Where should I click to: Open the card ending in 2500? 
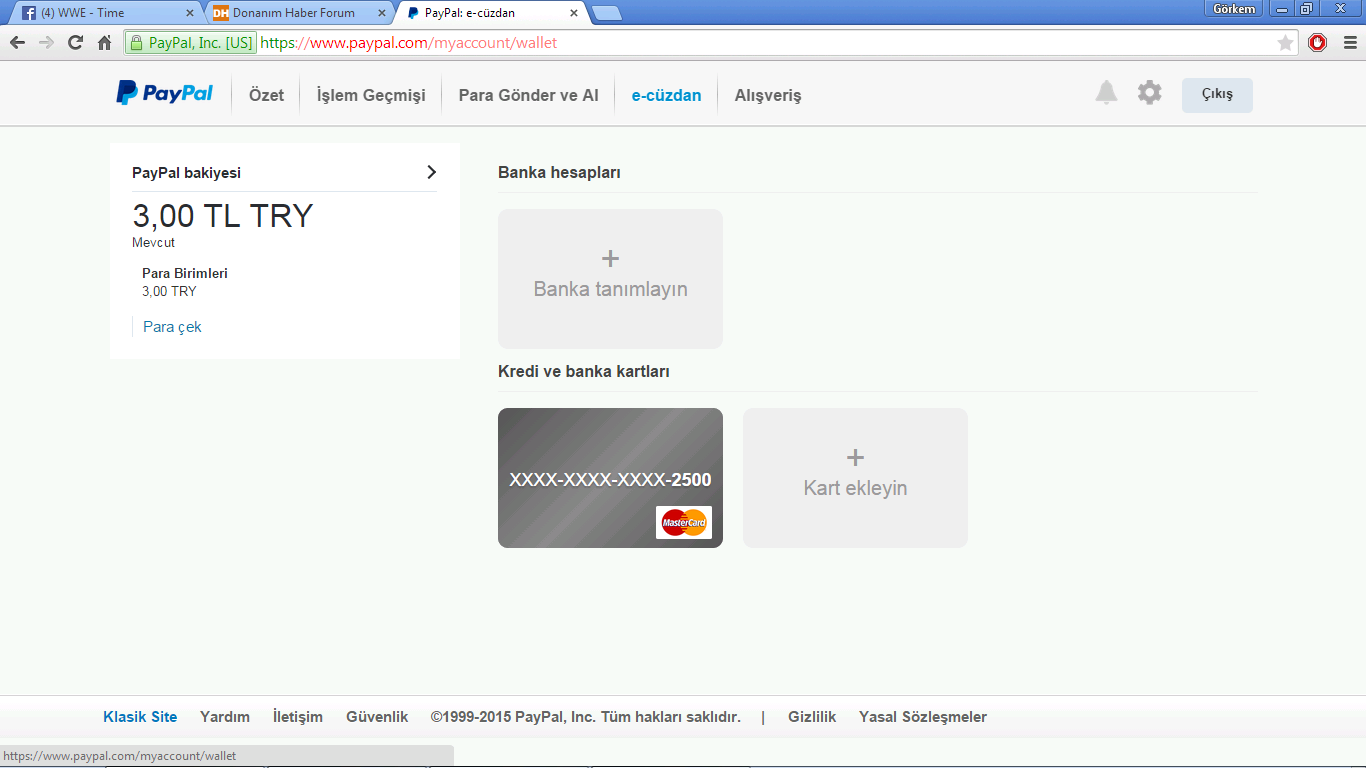(x=610, y=478)
